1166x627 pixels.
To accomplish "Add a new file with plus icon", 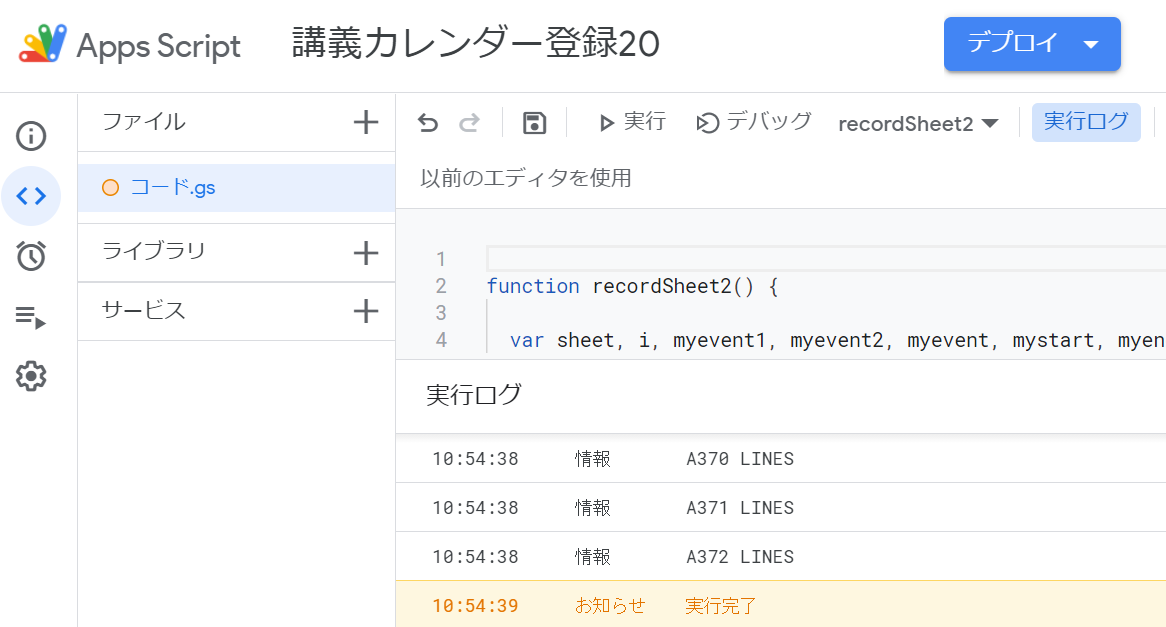I will click(x=365, y=122).
